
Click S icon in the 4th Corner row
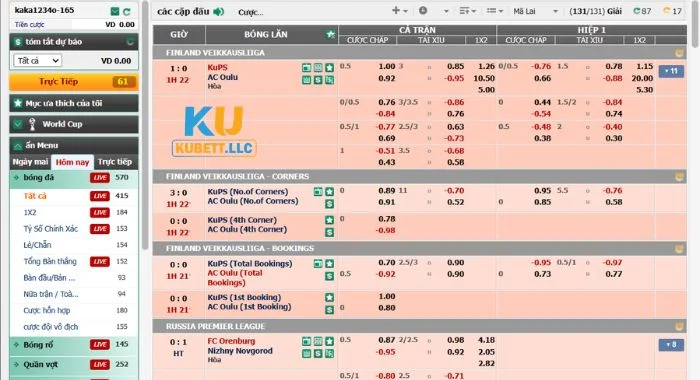click(x=329, y=232)
